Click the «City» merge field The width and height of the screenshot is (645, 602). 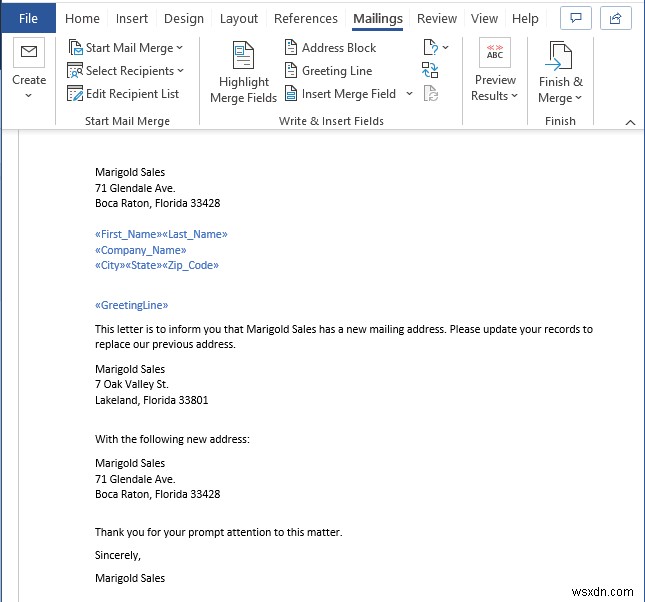[x=110, y=265]
